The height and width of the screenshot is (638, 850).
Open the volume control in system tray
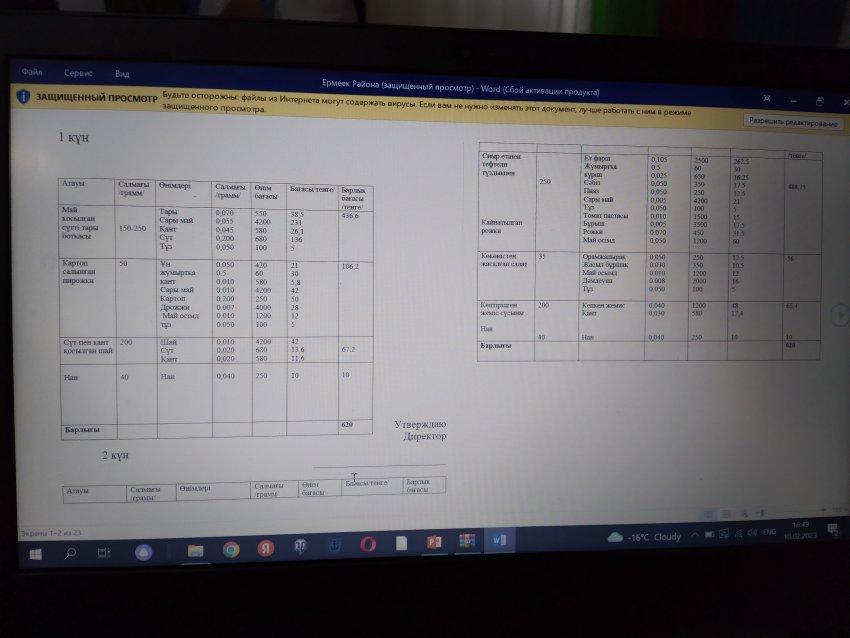click(752, 533)
